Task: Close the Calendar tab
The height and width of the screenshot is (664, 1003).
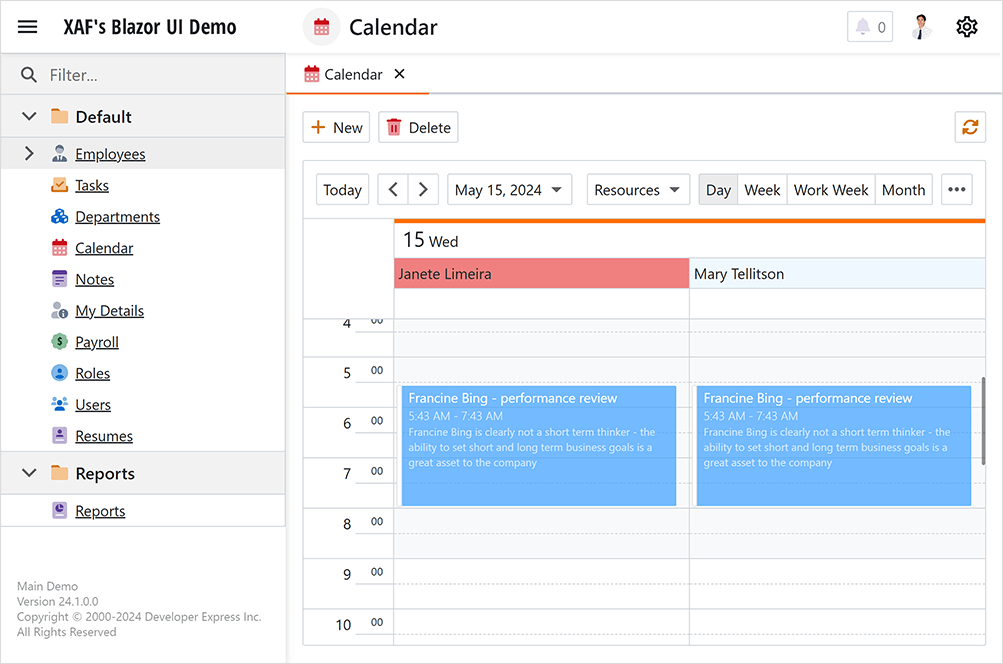Action: (x=399, y=73)
